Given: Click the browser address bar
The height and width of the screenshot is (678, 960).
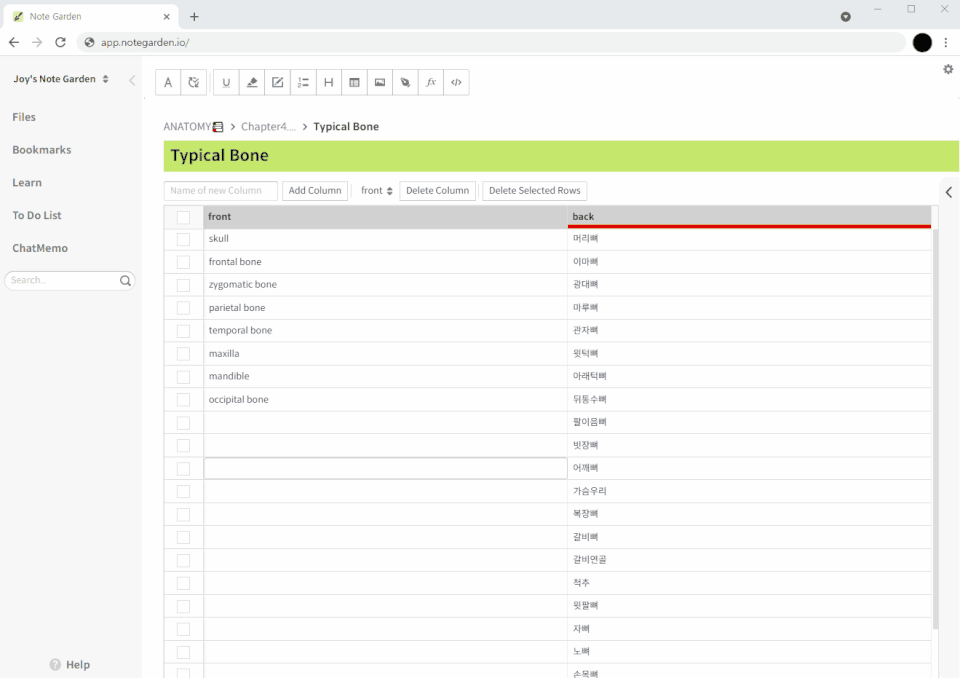Looking at the screenshot, I should [x=490, y=42].
